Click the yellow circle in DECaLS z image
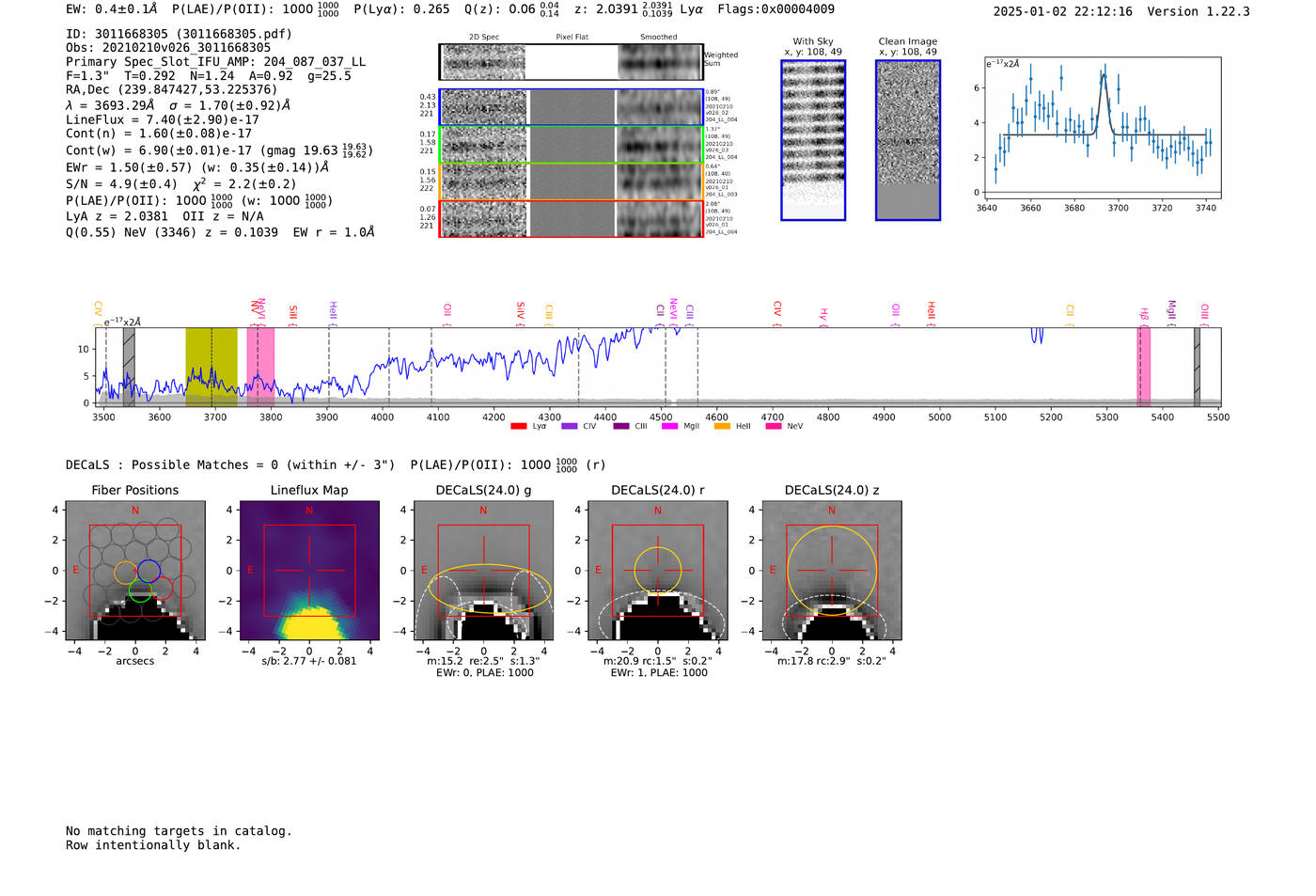 pos(832,570)
